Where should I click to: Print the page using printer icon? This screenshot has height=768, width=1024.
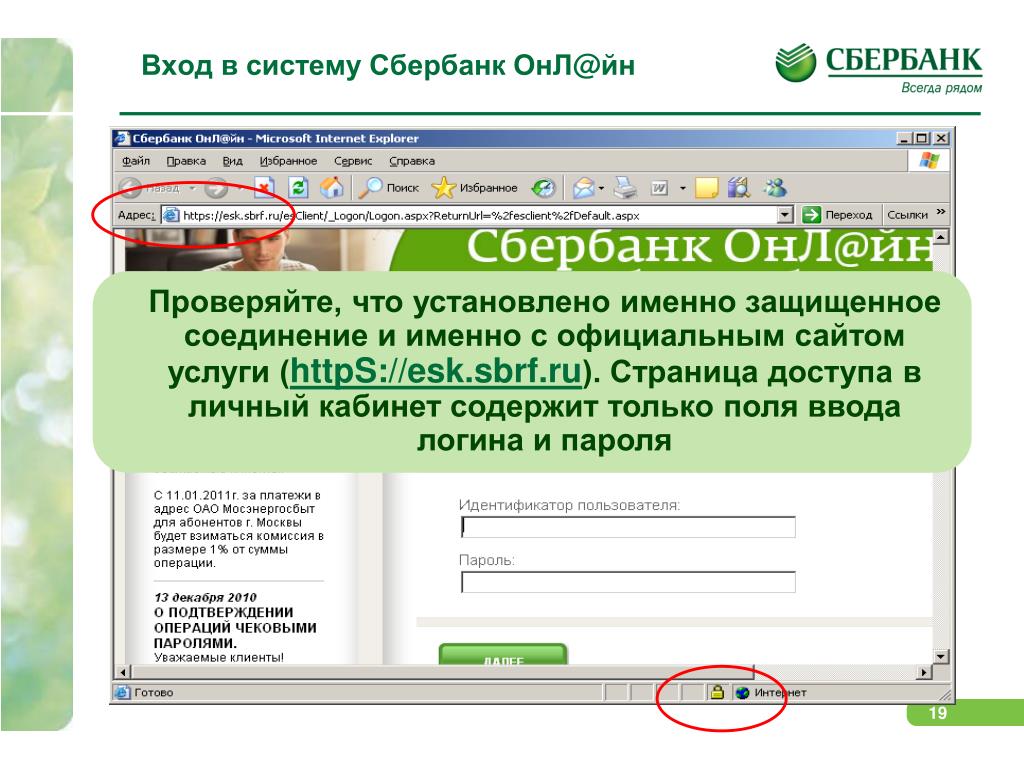[626, 188]
